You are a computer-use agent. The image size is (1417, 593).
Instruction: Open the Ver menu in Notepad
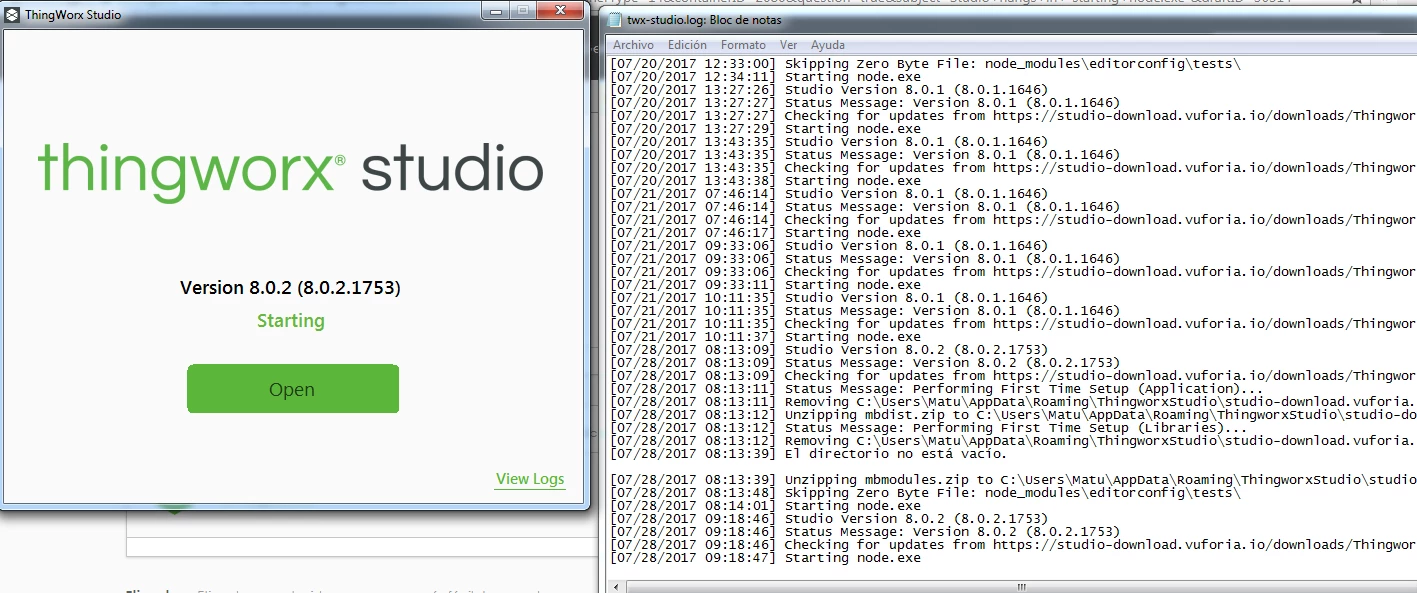tap(788, 45)
